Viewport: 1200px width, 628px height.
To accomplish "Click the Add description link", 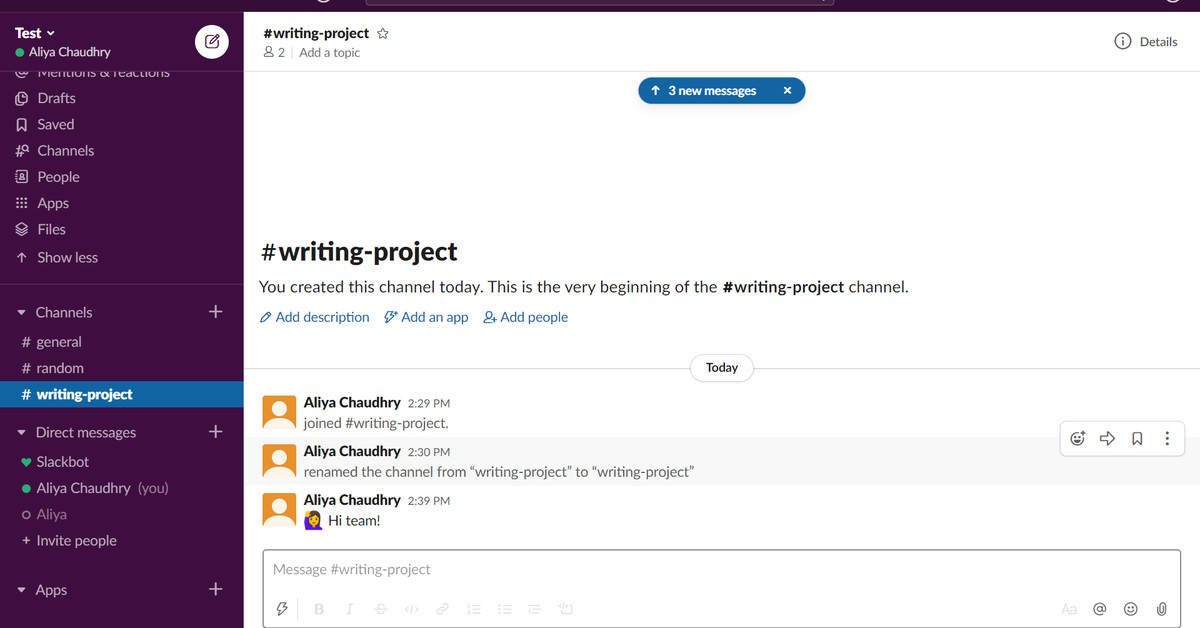I will pos(314,317).
